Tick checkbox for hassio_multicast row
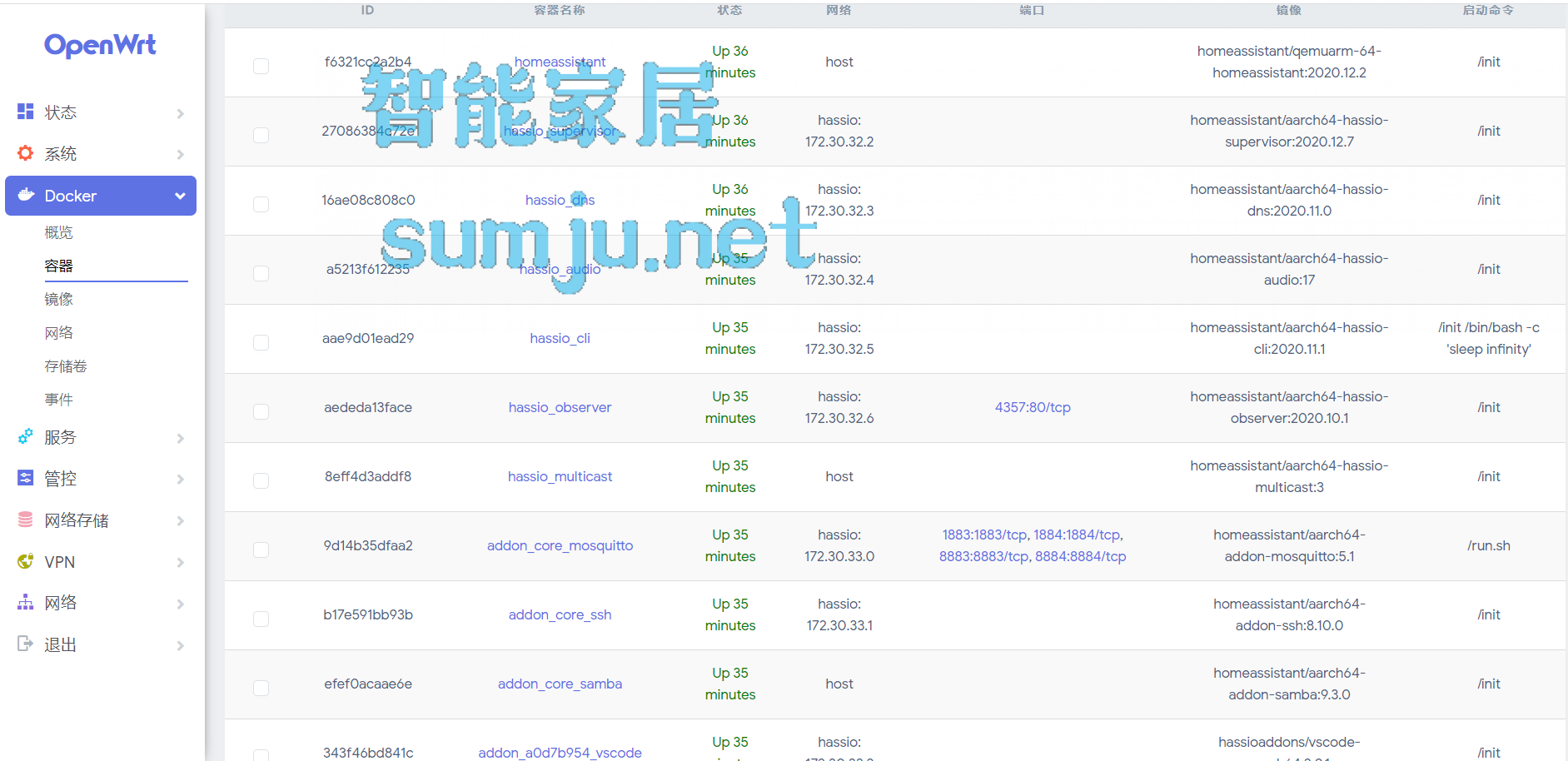Screen dimensions: 1568x761 click(261, 480)
